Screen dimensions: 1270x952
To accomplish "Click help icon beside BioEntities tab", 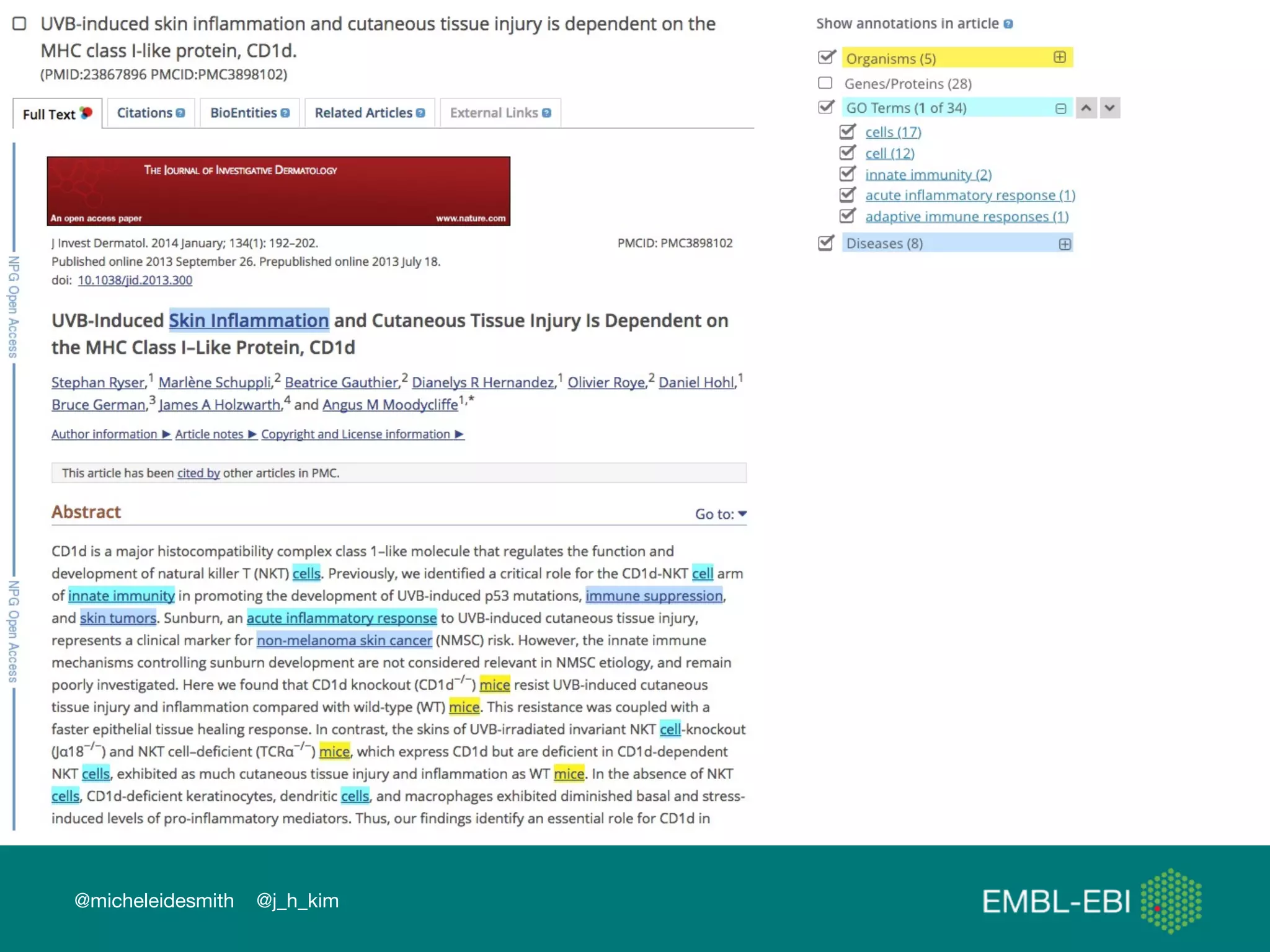I will point(285,113).
